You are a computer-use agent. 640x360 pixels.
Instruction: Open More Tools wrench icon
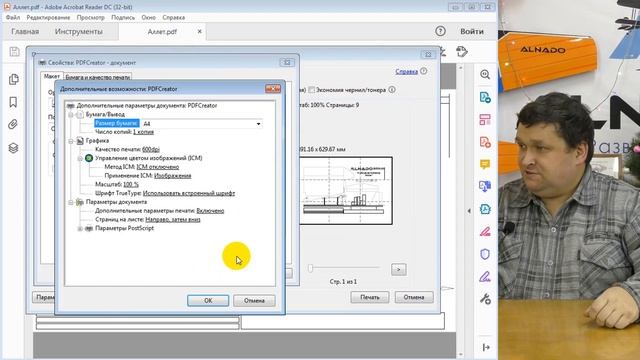point(485,299)
